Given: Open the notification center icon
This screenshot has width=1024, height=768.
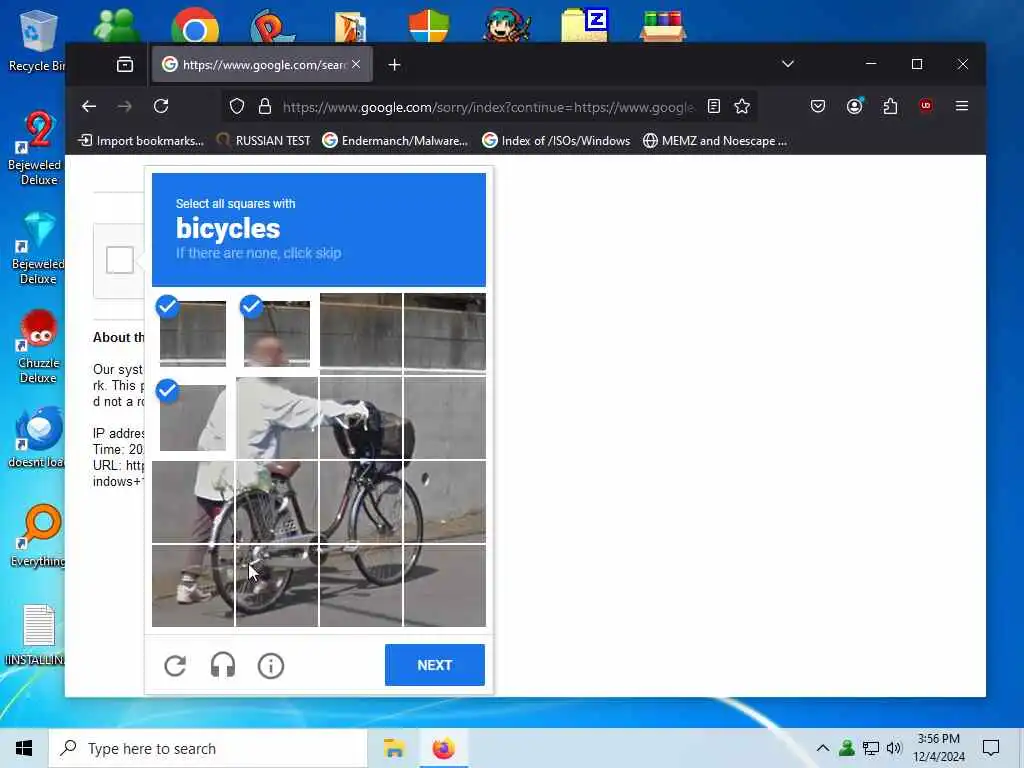Looking at the screenshot, I should pos(991,748).
